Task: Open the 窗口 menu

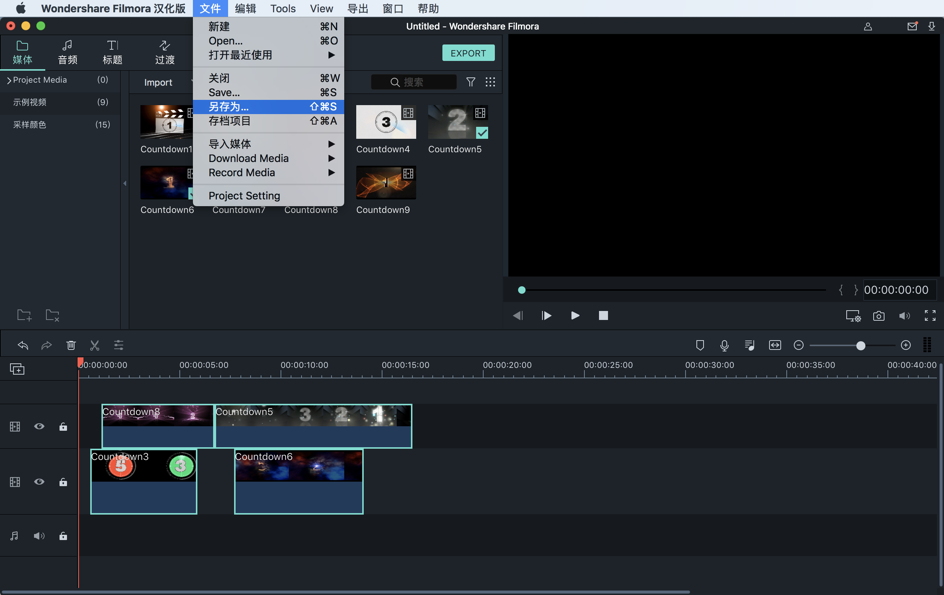Action: (x=393, y=8)
